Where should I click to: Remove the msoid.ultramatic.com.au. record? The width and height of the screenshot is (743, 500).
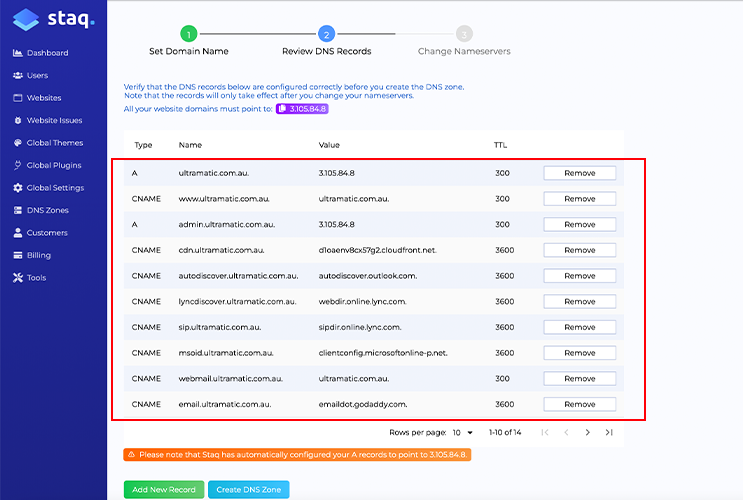[580, 353]
